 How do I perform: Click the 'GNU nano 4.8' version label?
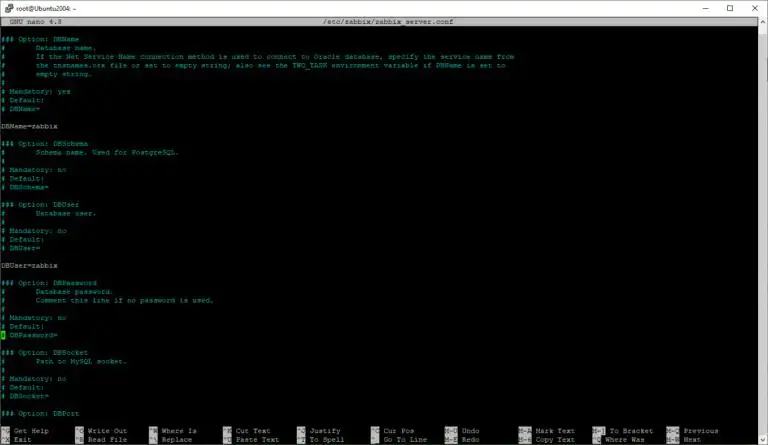tap(35, 22)
